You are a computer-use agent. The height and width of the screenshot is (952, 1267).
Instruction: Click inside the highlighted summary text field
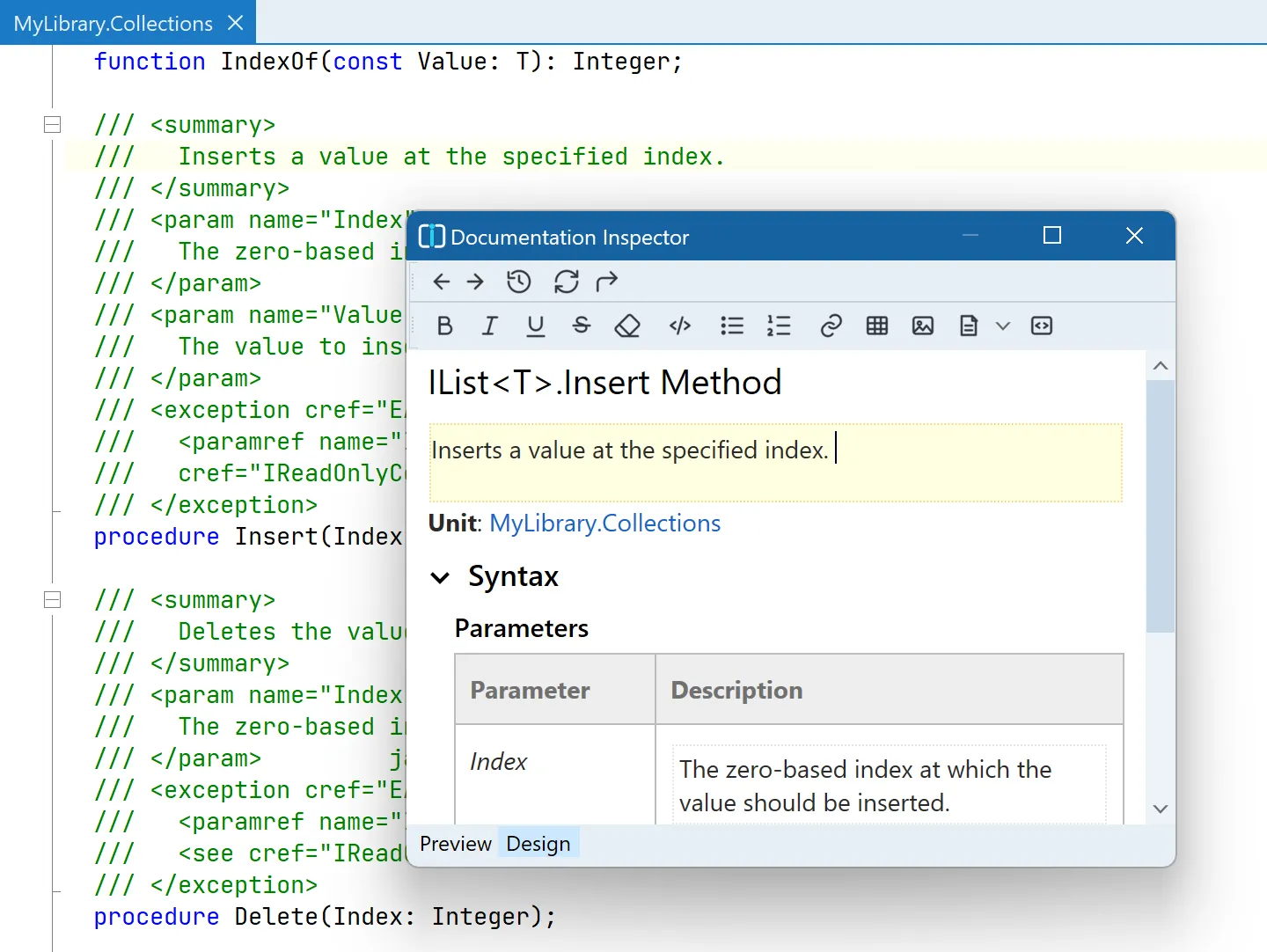click(776, 463)
